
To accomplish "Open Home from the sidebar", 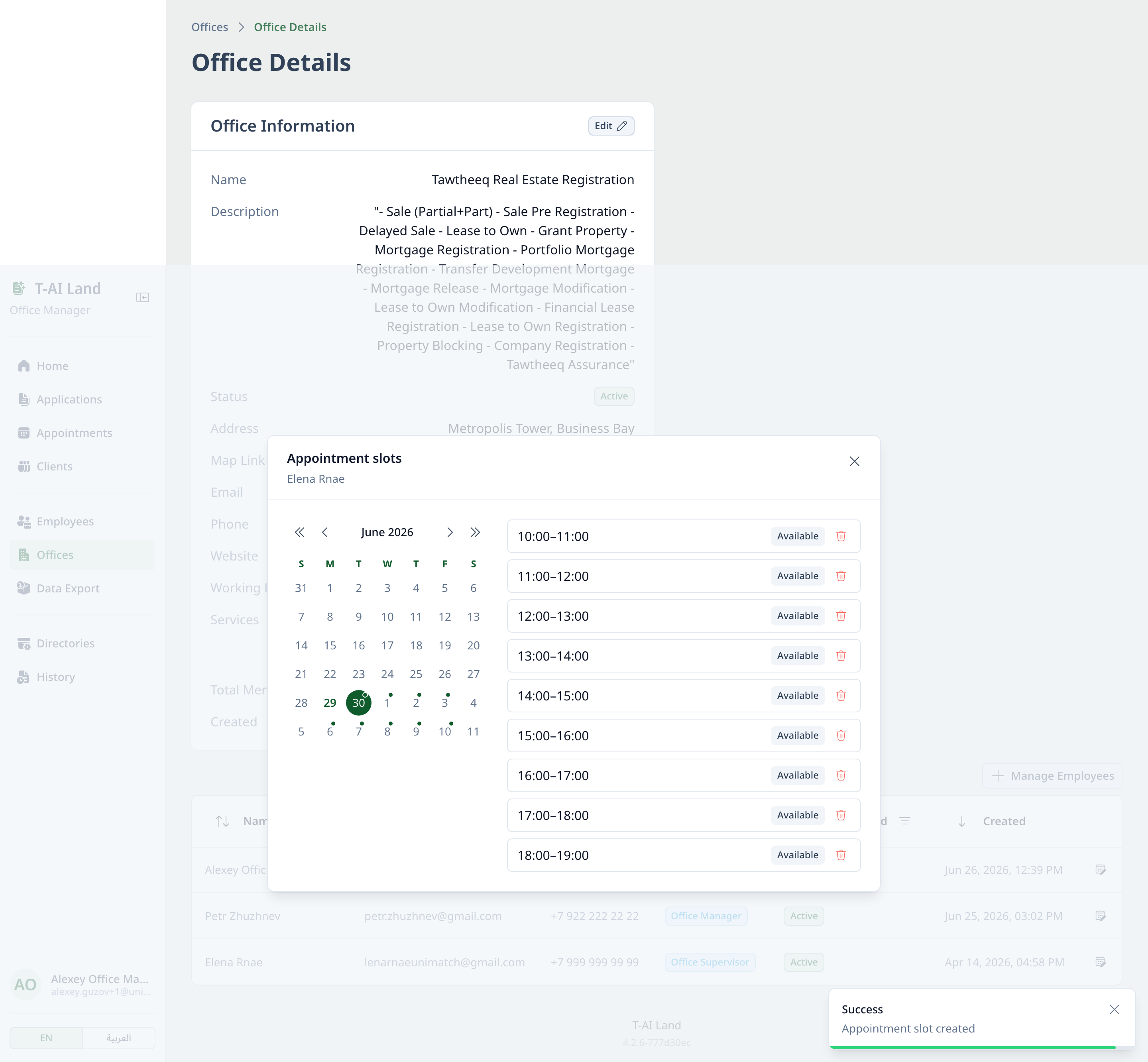I will 83,366.
